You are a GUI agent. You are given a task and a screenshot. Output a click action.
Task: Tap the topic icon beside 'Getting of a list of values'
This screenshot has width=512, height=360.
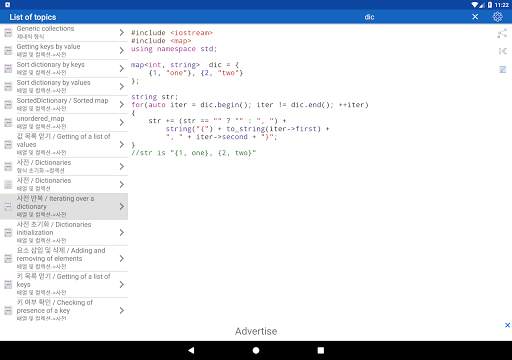(x=8, y=144)
